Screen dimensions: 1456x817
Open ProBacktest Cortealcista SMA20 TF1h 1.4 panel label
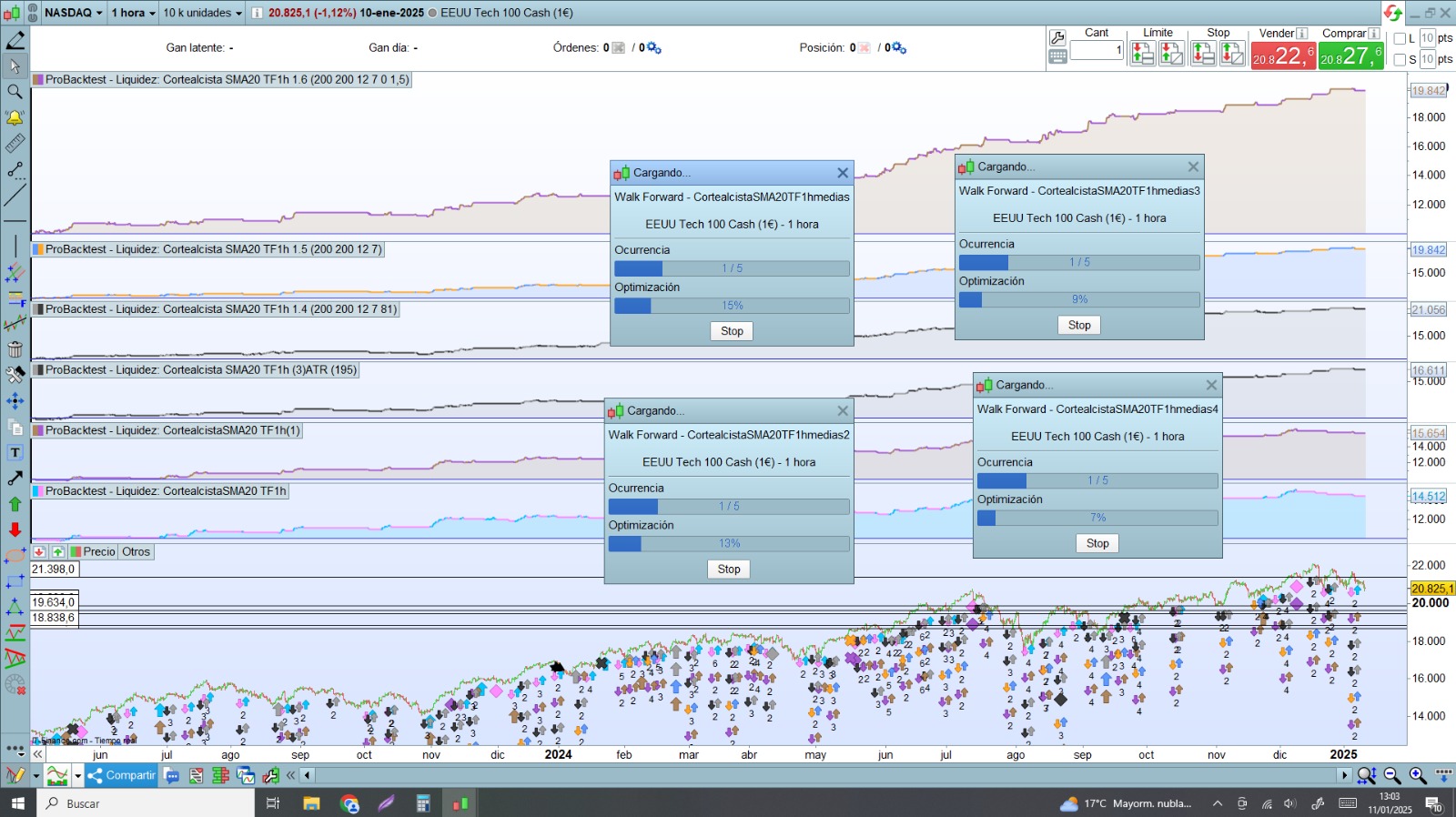[216, 309]
